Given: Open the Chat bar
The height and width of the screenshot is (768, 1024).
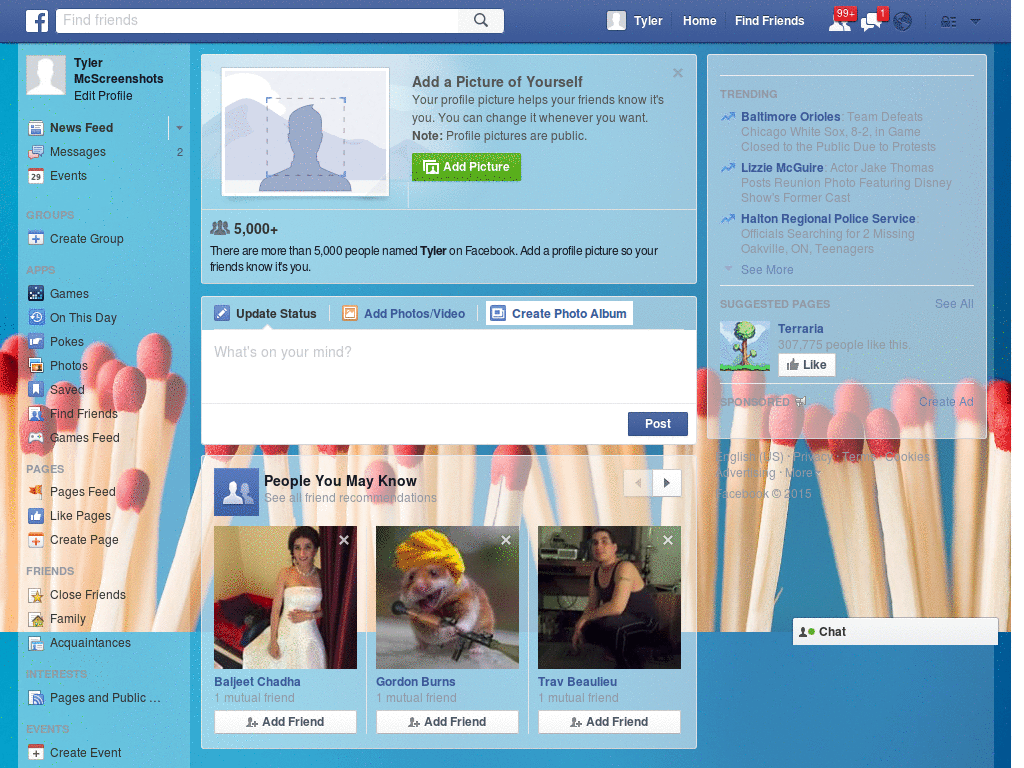Looking at the screenshot, I should coord(895,632).
